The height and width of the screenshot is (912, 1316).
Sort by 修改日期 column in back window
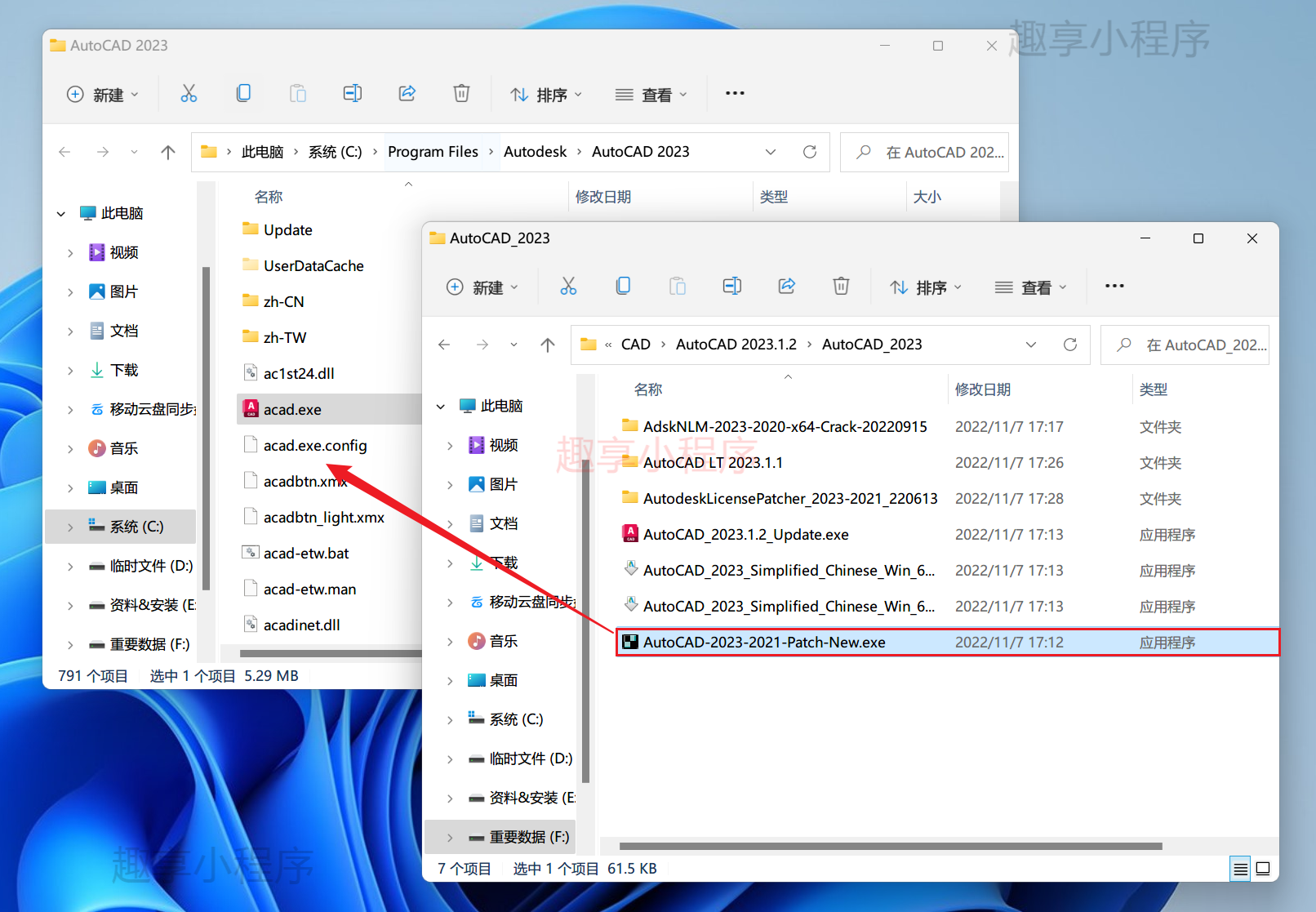pos(602,197)
